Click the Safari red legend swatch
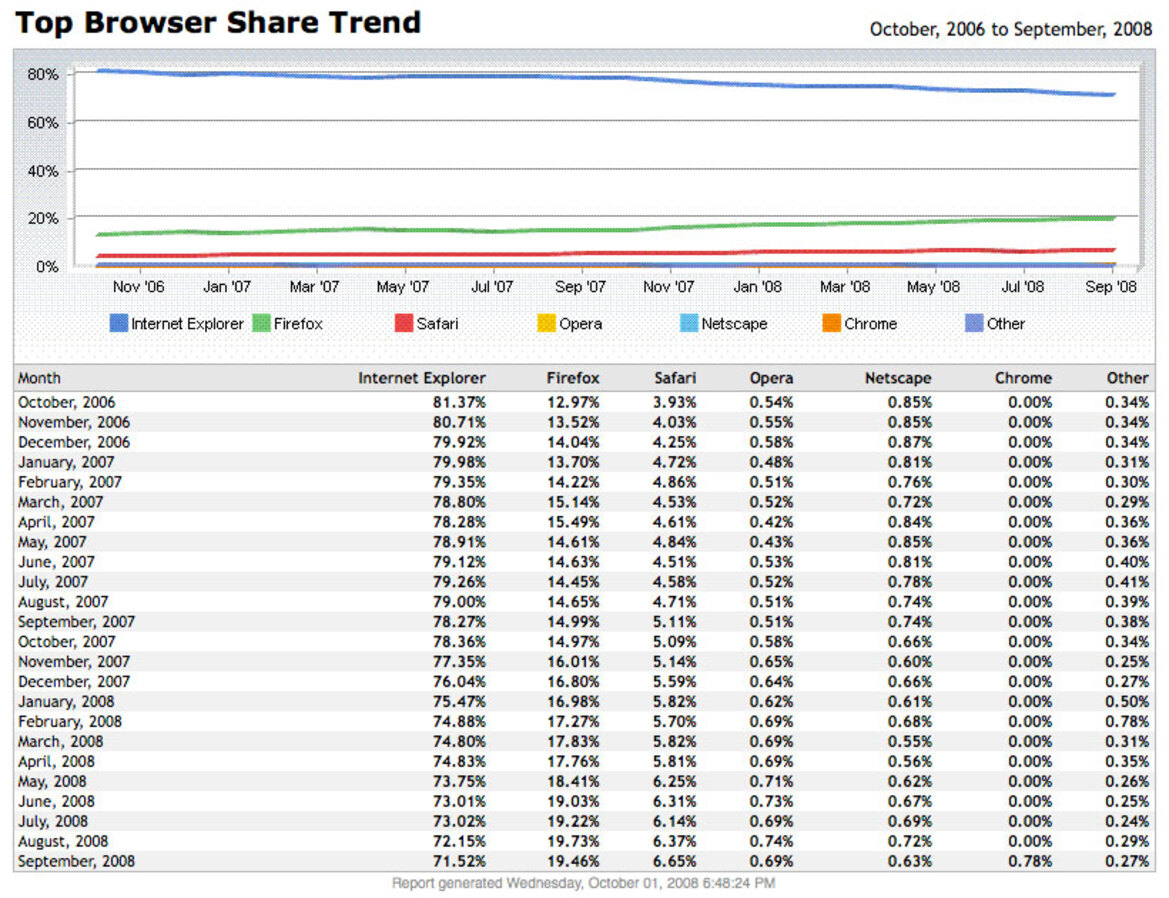This screenshot has height=898, width=1169. click(403, 323)
